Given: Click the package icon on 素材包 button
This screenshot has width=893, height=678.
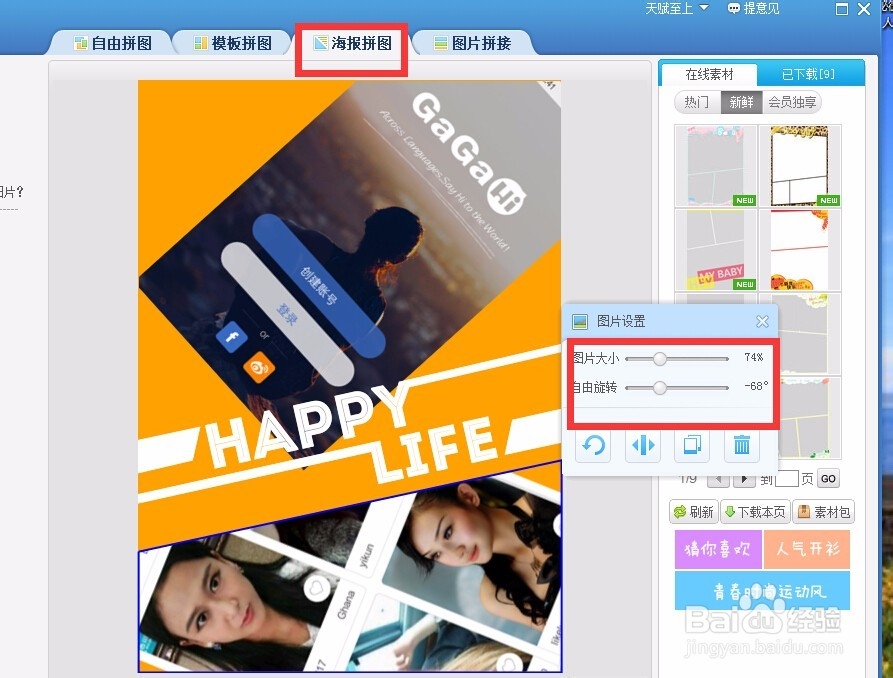Looking at the screenshot, I should [805, 511].
